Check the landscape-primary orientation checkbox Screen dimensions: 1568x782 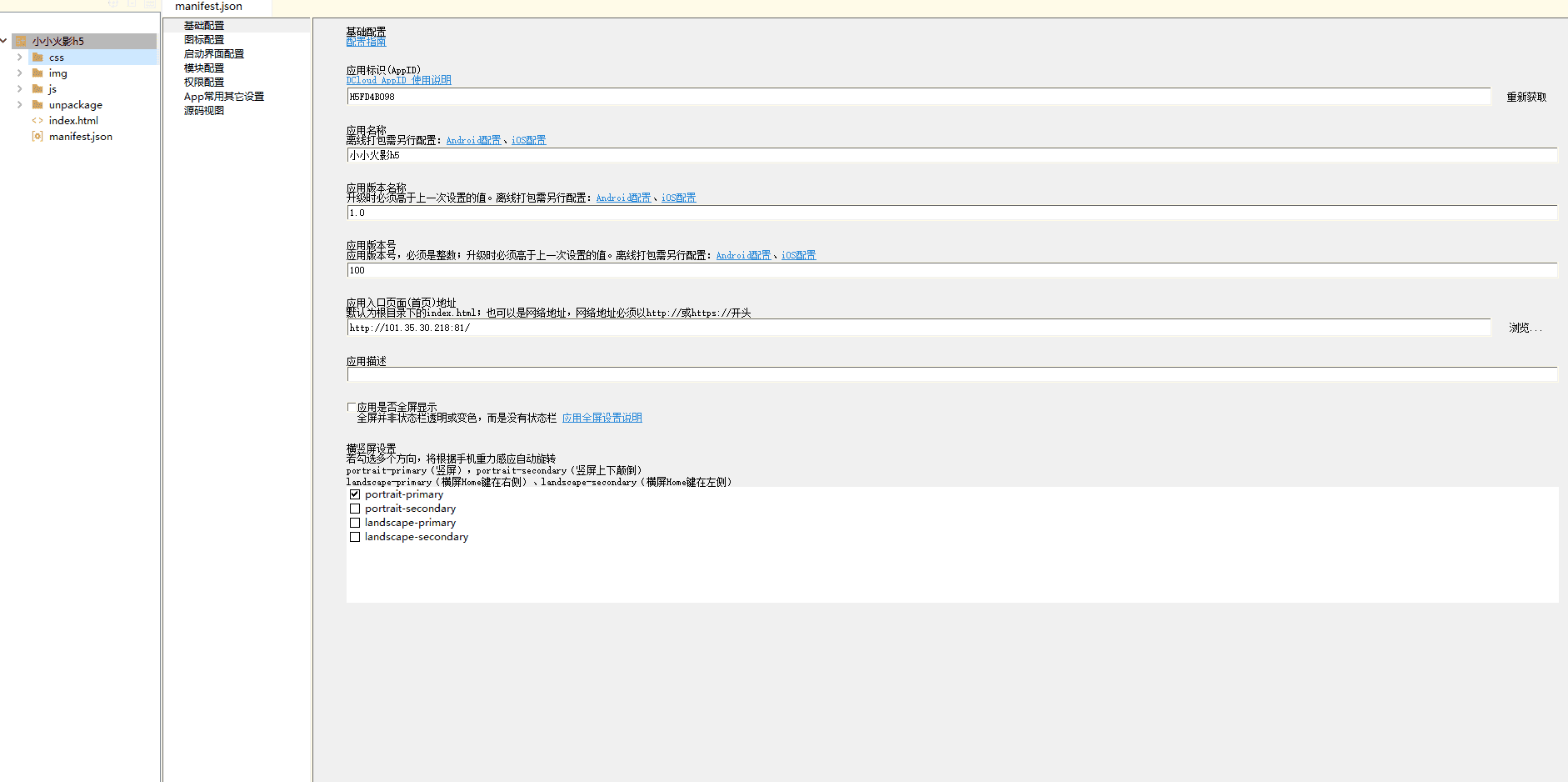click(x=355, y=523)
